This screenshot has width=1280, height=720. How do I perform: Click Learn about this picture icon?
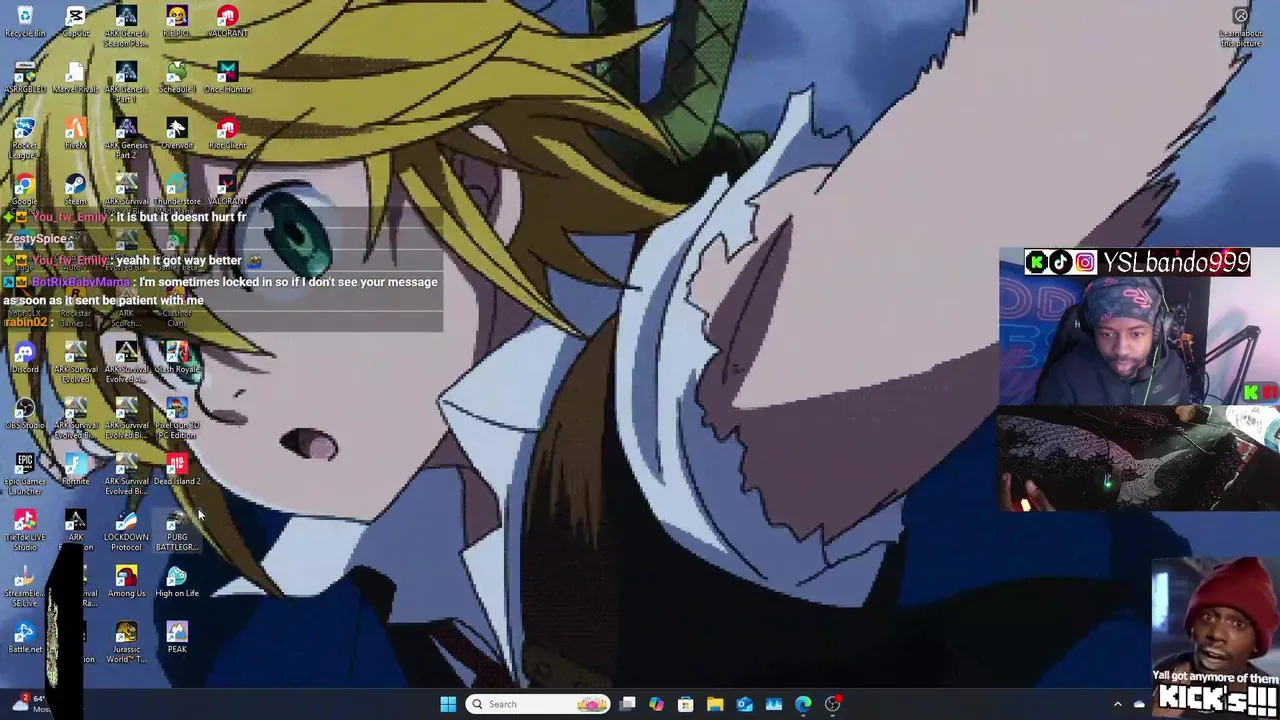pyautogui.click(x=1241, y=27)
